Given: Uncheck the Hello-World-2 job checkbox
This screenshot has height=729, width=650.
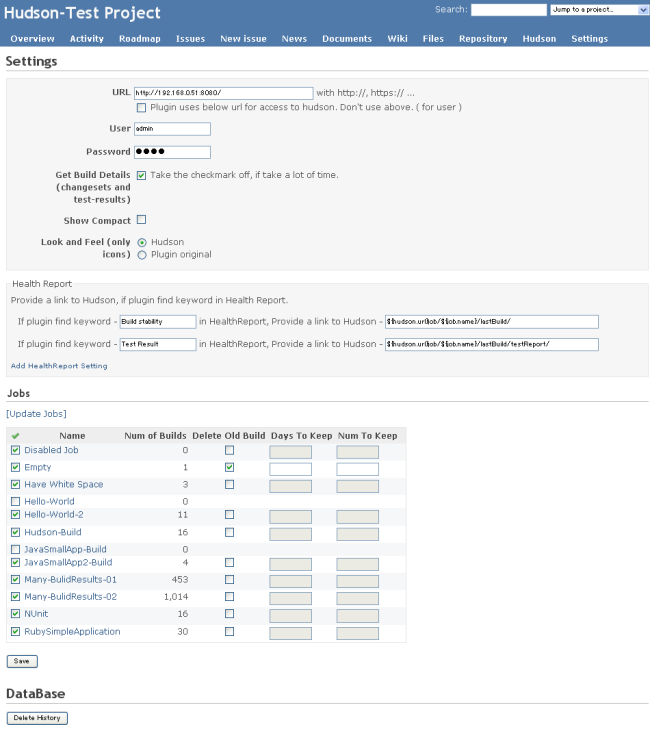Looking at the screenshot, I should (x=15, y=515).
